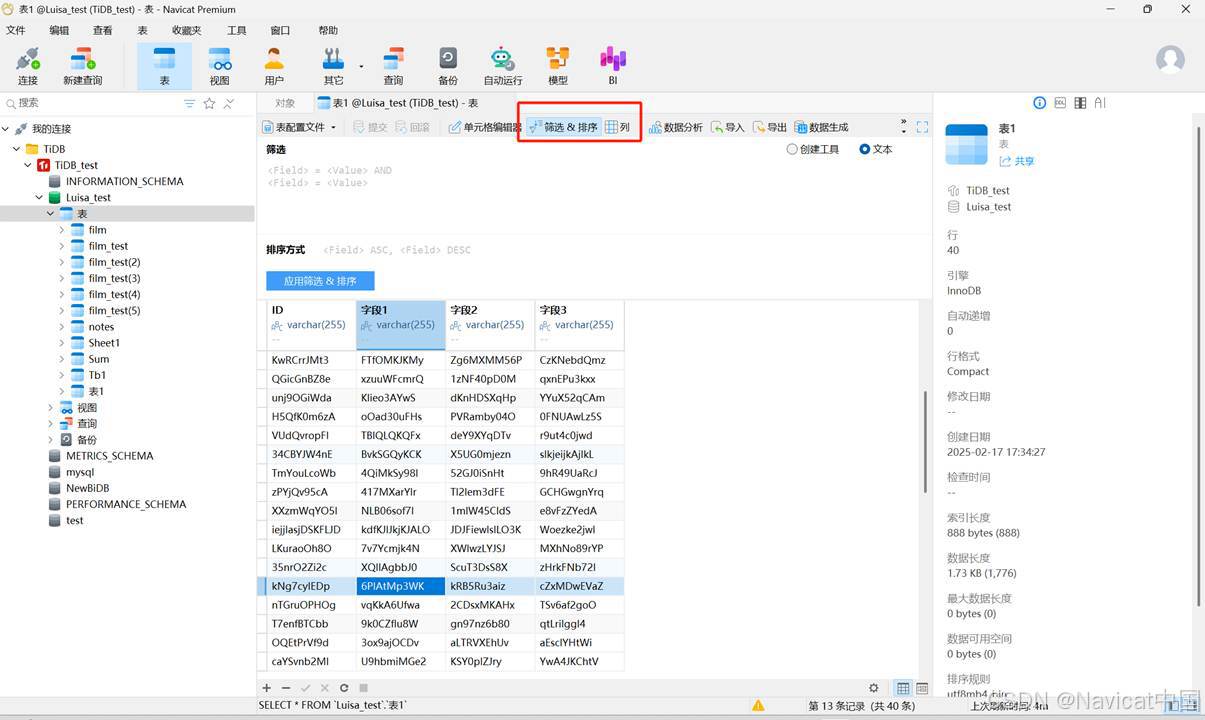
Task: Click the 导出 (Export) toolbar item
Action: point(770,127)
